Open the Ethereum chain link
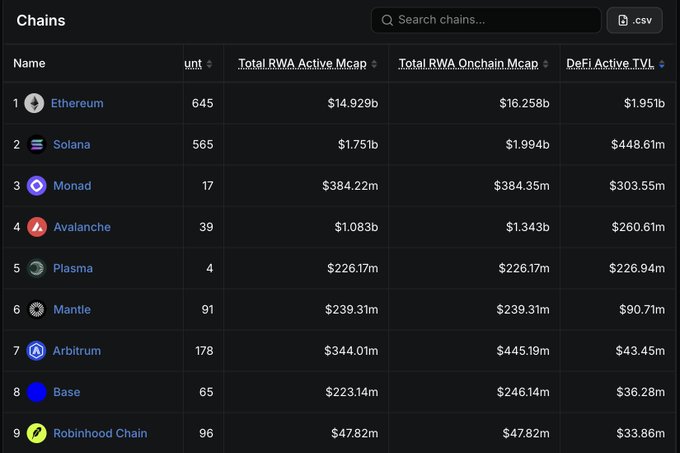The image size is (680, 453). pos(77,103)
